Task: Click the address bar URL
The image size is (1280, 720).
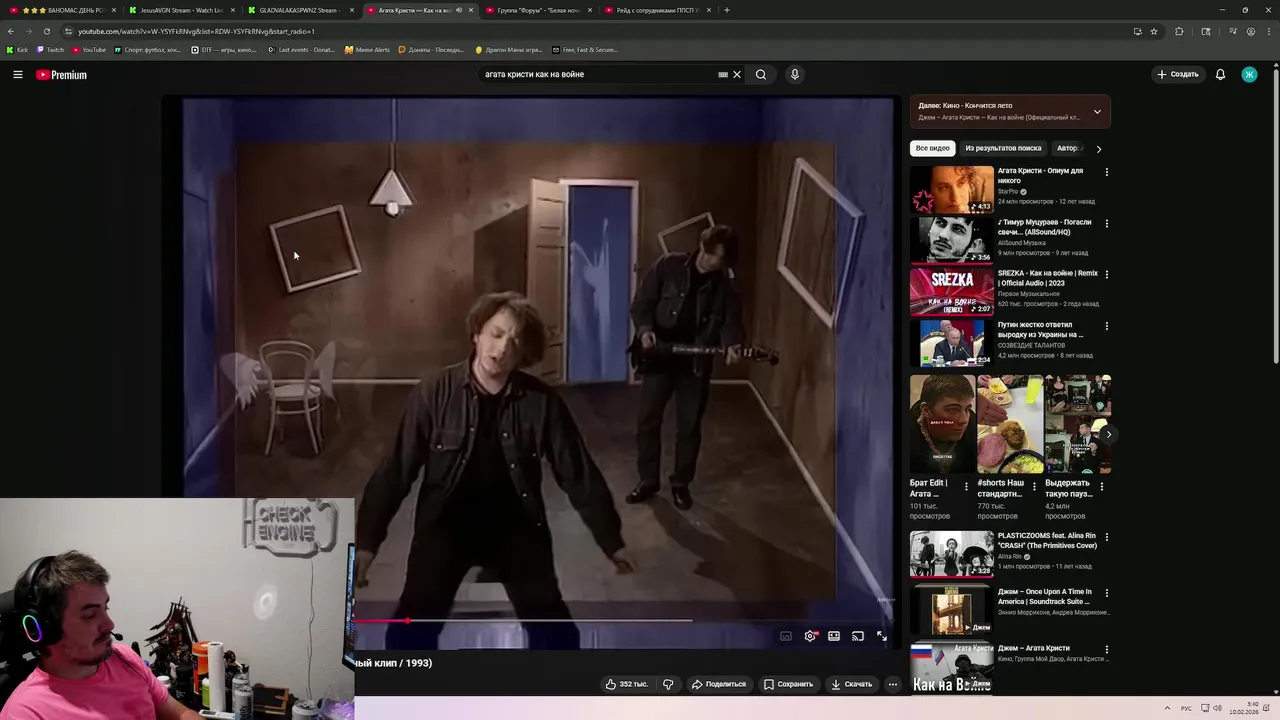Action: pyautogui.click(x=196, y=31)
